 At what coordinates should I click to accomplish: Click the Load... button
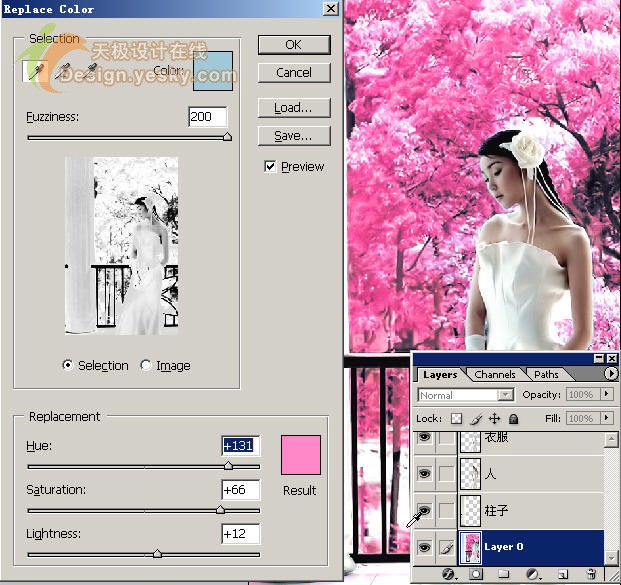tap(293, 107)
